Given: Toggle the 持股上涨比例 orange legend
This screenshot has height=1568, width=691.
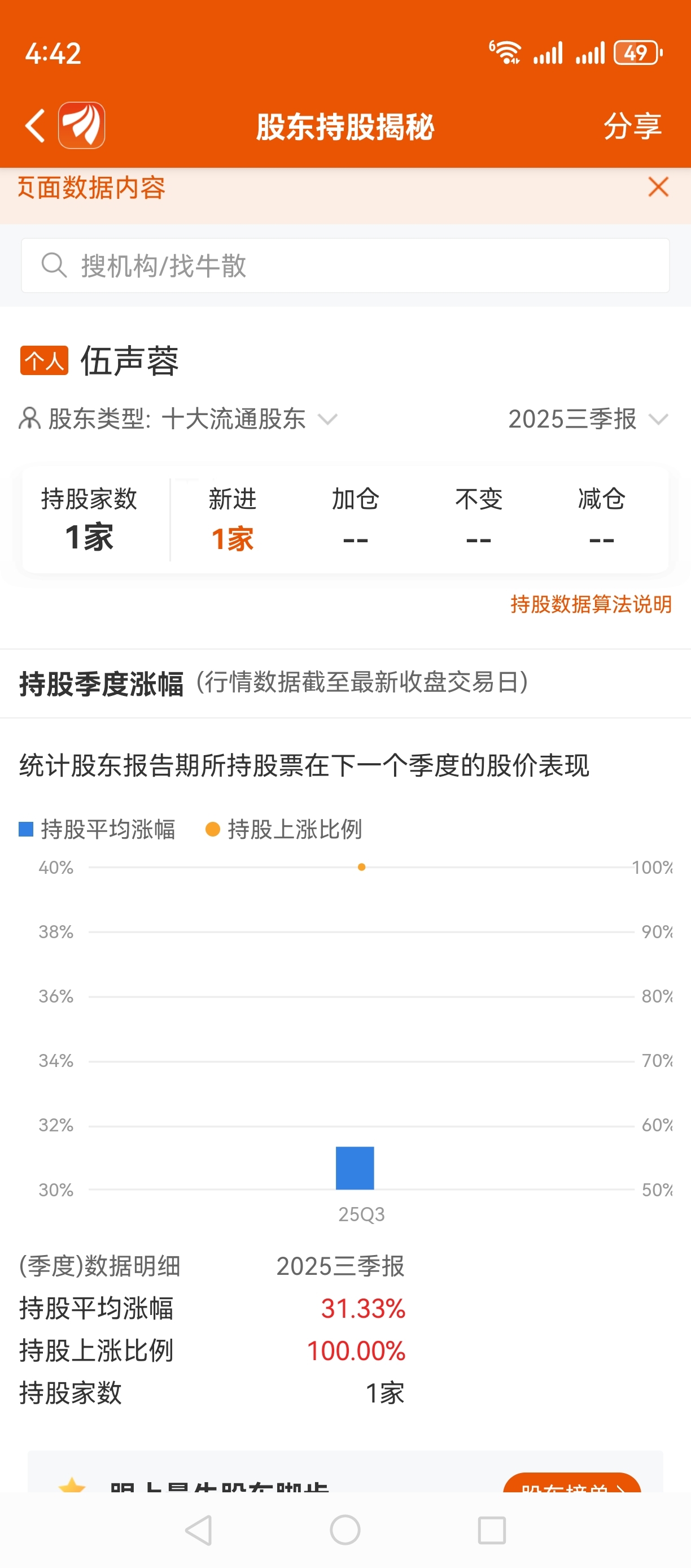Looking at the screenshot, I should (283, 829).
